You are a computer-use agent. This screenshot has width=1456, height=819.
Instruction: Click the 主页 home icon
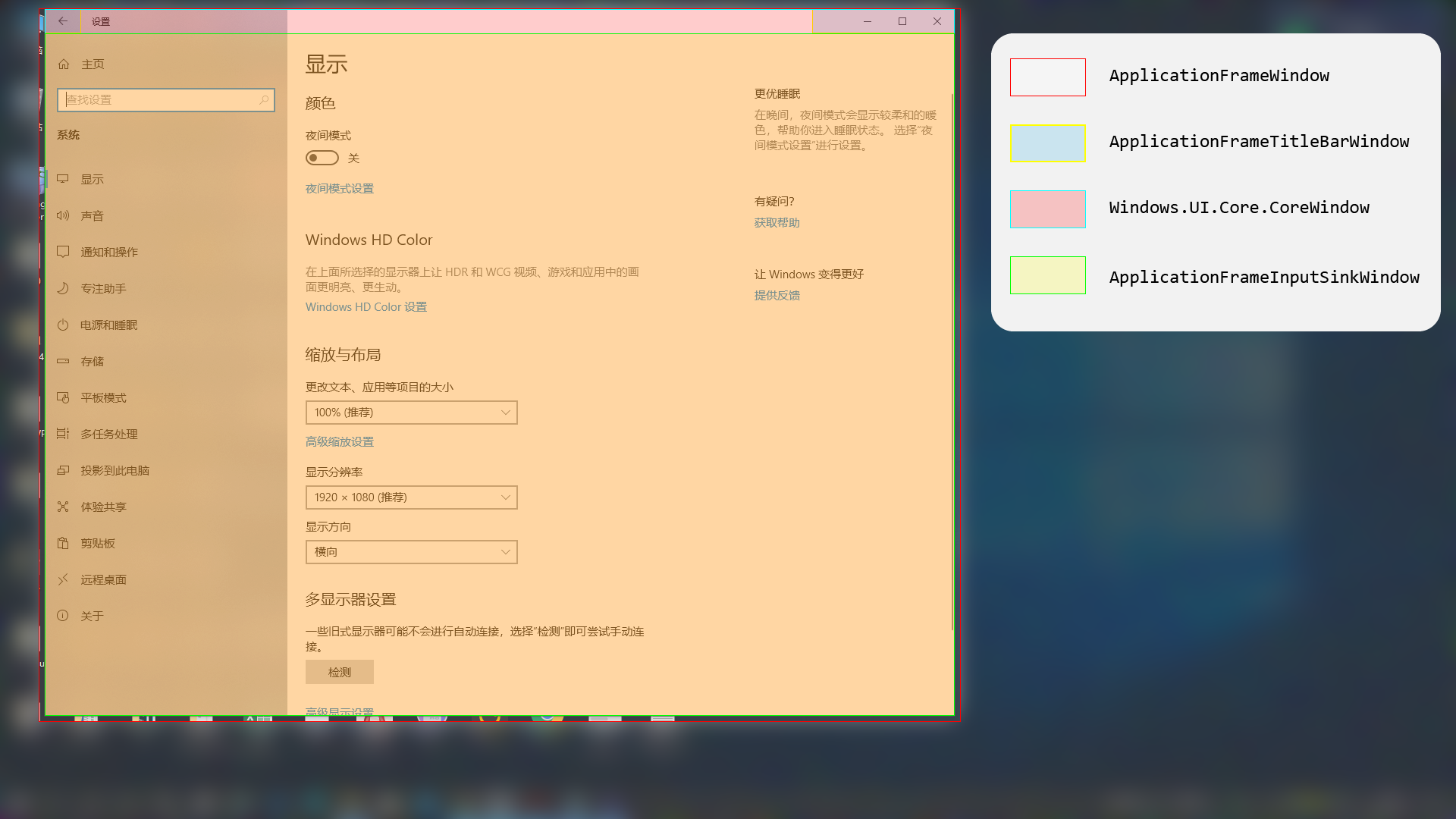click(64, 64)
